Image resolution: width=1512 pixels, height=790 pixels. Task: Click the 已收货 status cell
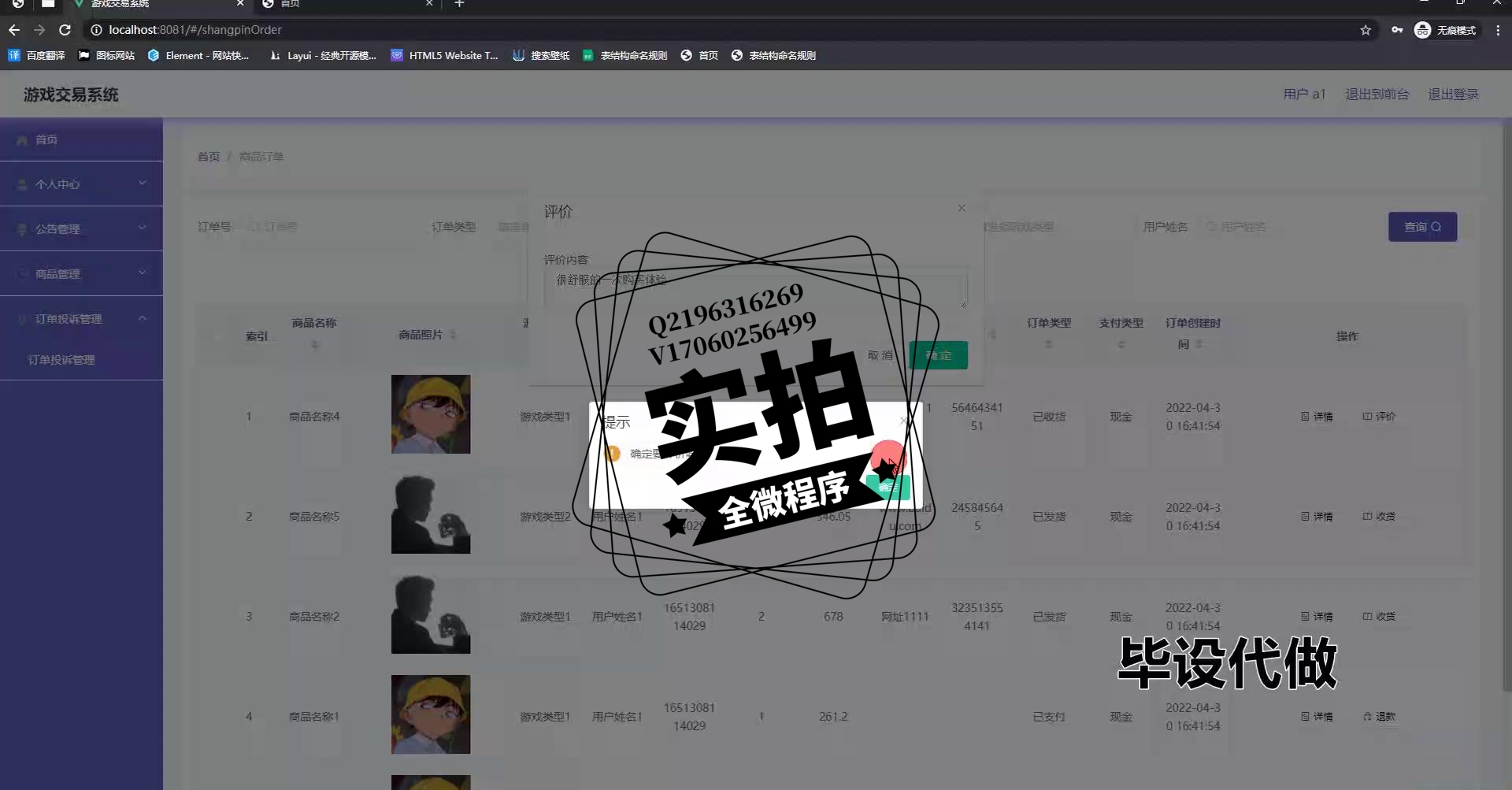pyautogui.click(x=1049, y=417)
